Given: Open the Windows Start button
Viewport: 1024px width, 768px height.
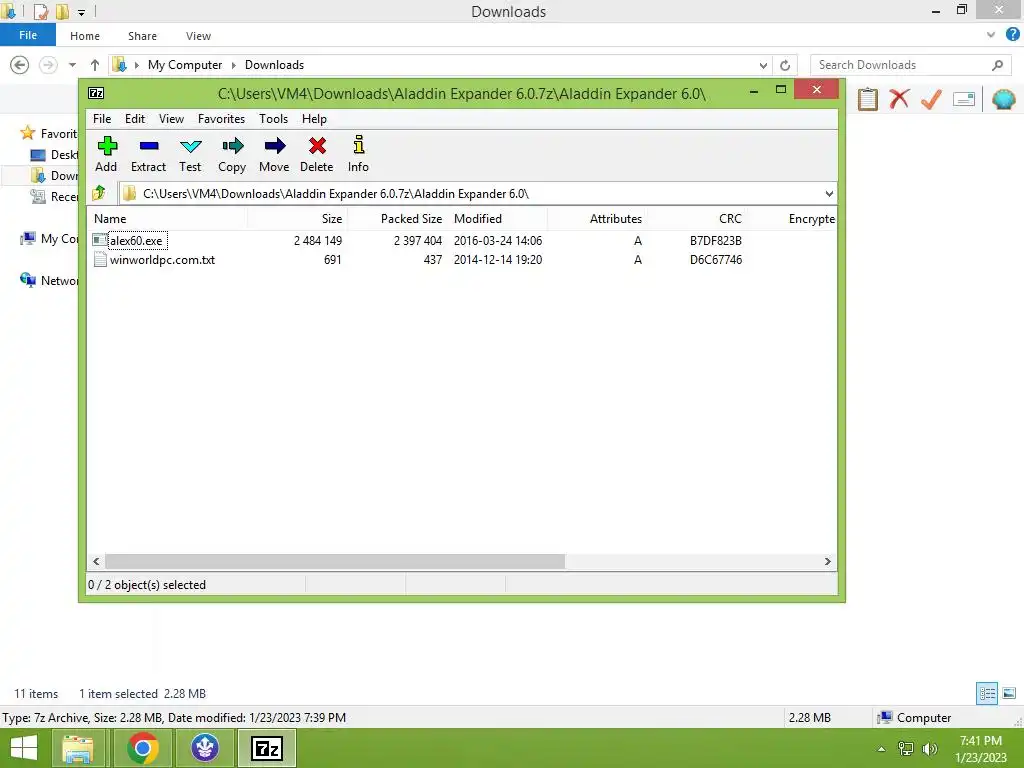Looking at the screenshot, I should [x=24, y=748].
